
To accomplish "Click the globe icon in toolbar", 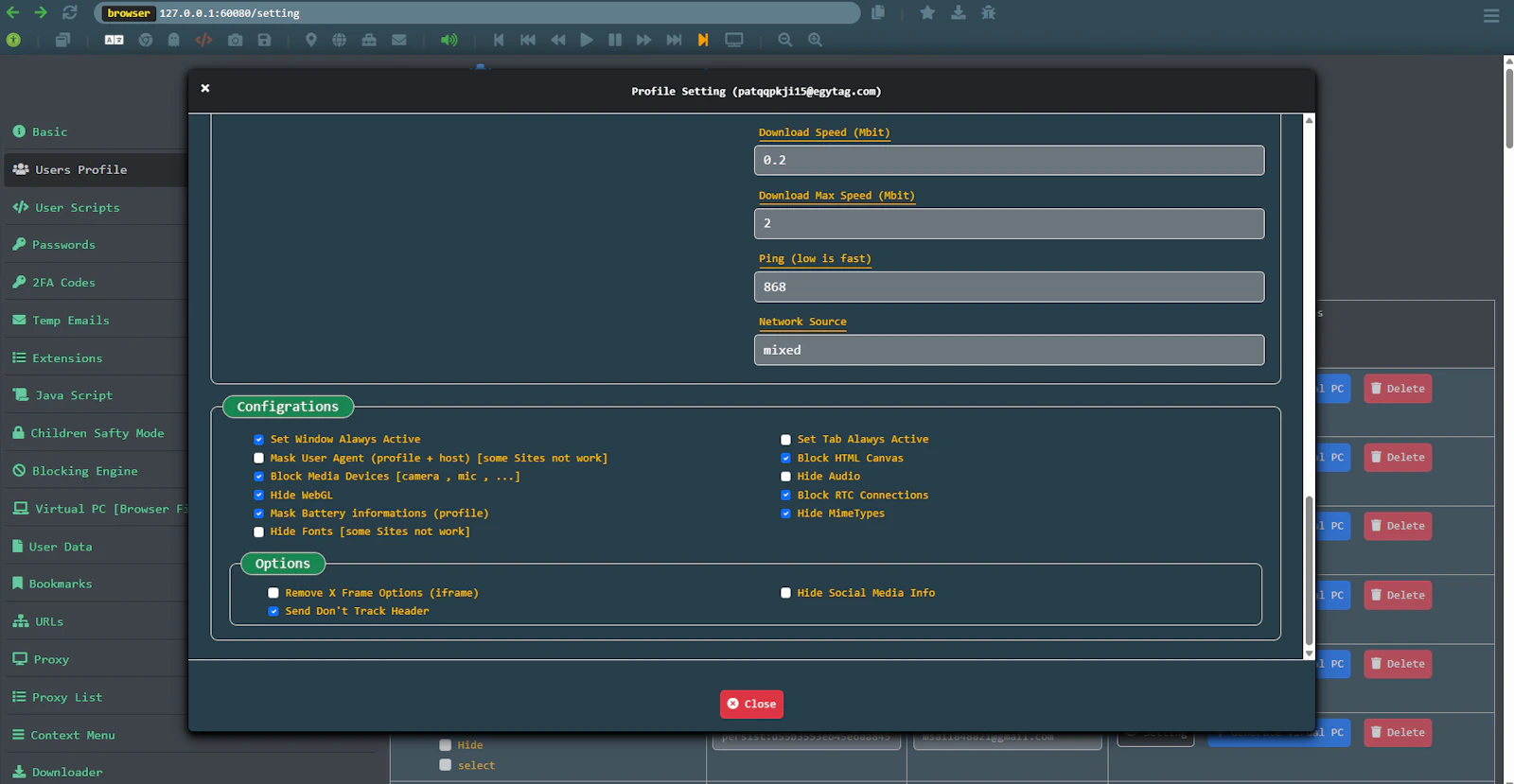I will pos(340,40).
